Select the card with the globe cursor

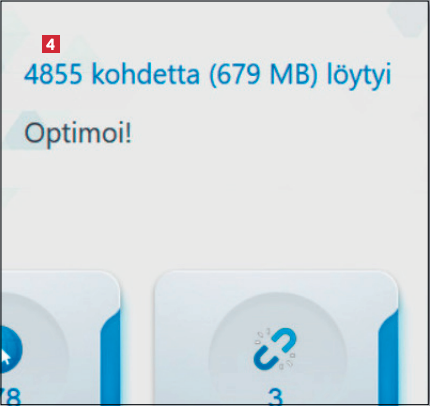point(61,338)
